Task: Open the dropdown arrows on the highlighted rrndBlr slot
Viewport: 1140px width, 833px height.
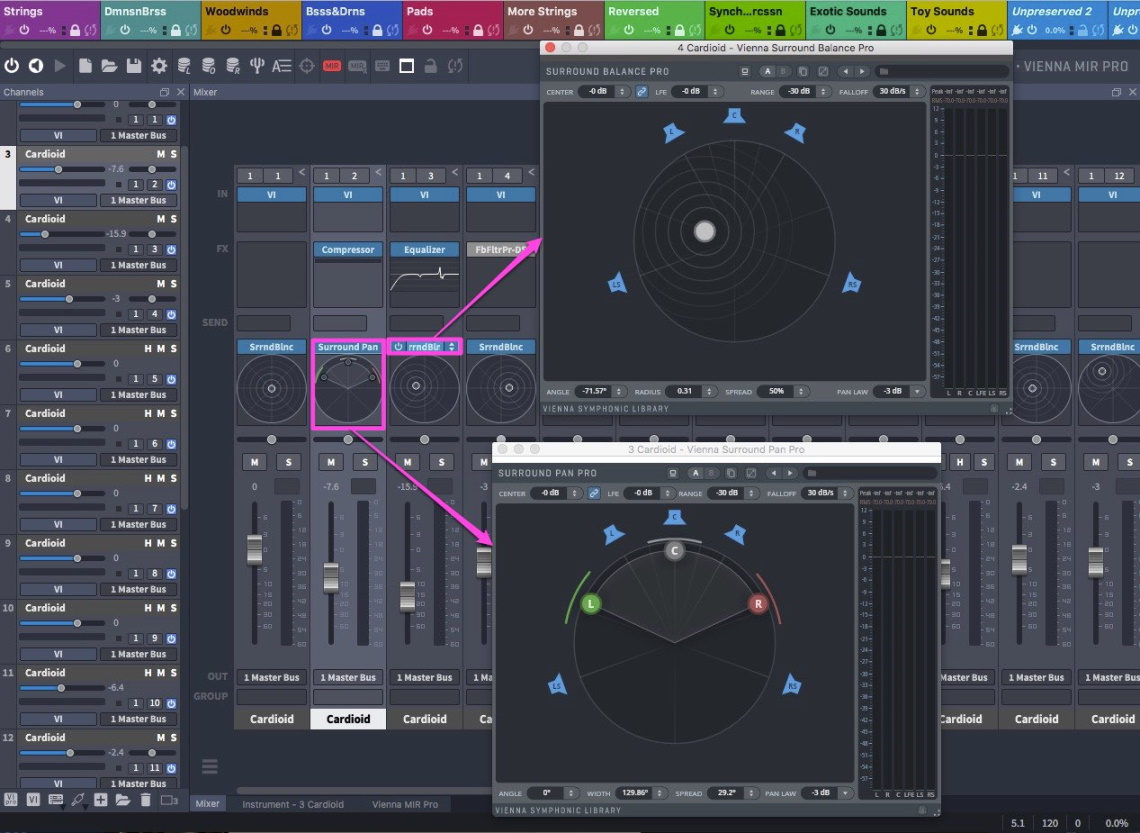Action: (452, 347)
